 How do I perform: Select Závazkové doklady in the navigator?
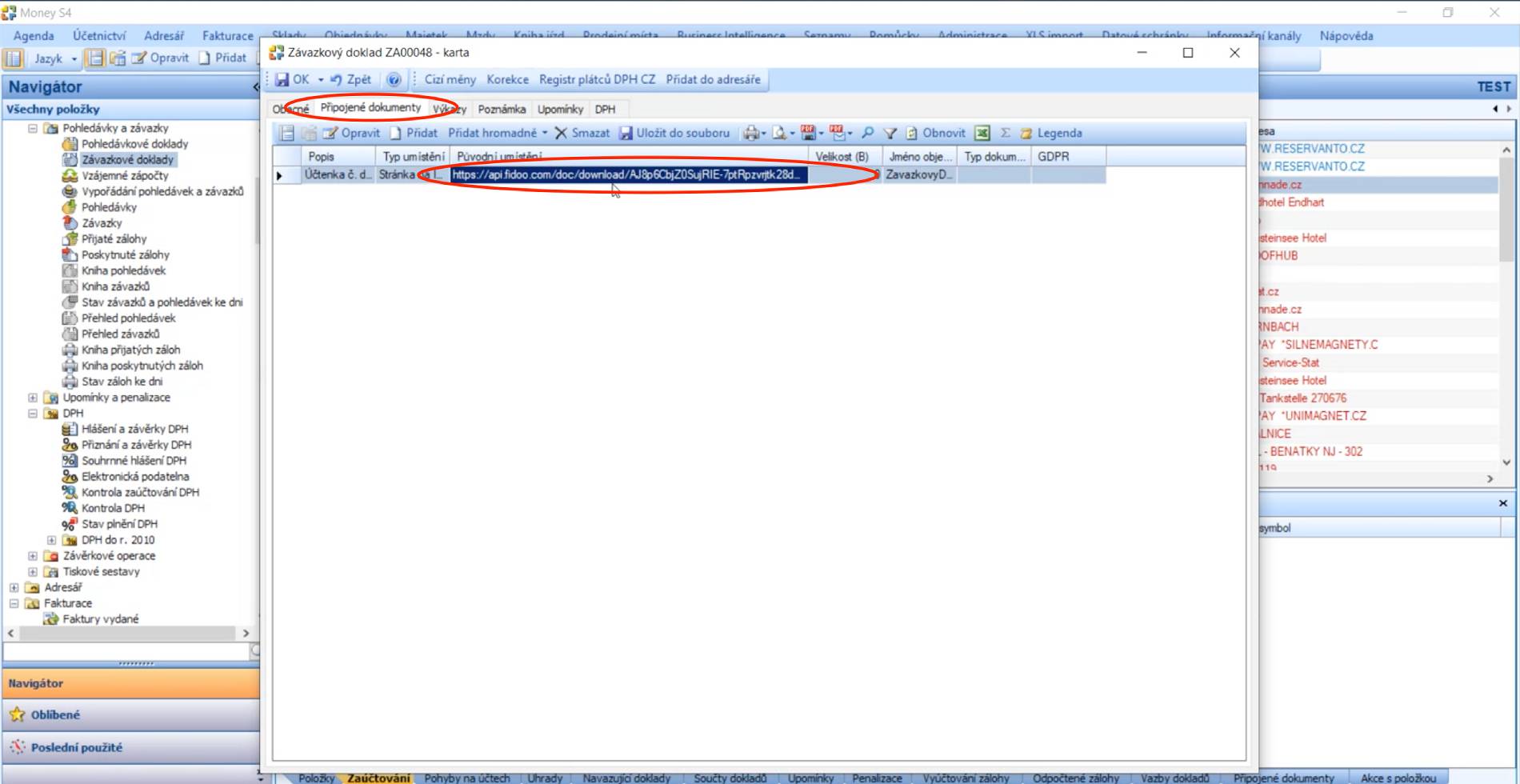coord(127,160)
